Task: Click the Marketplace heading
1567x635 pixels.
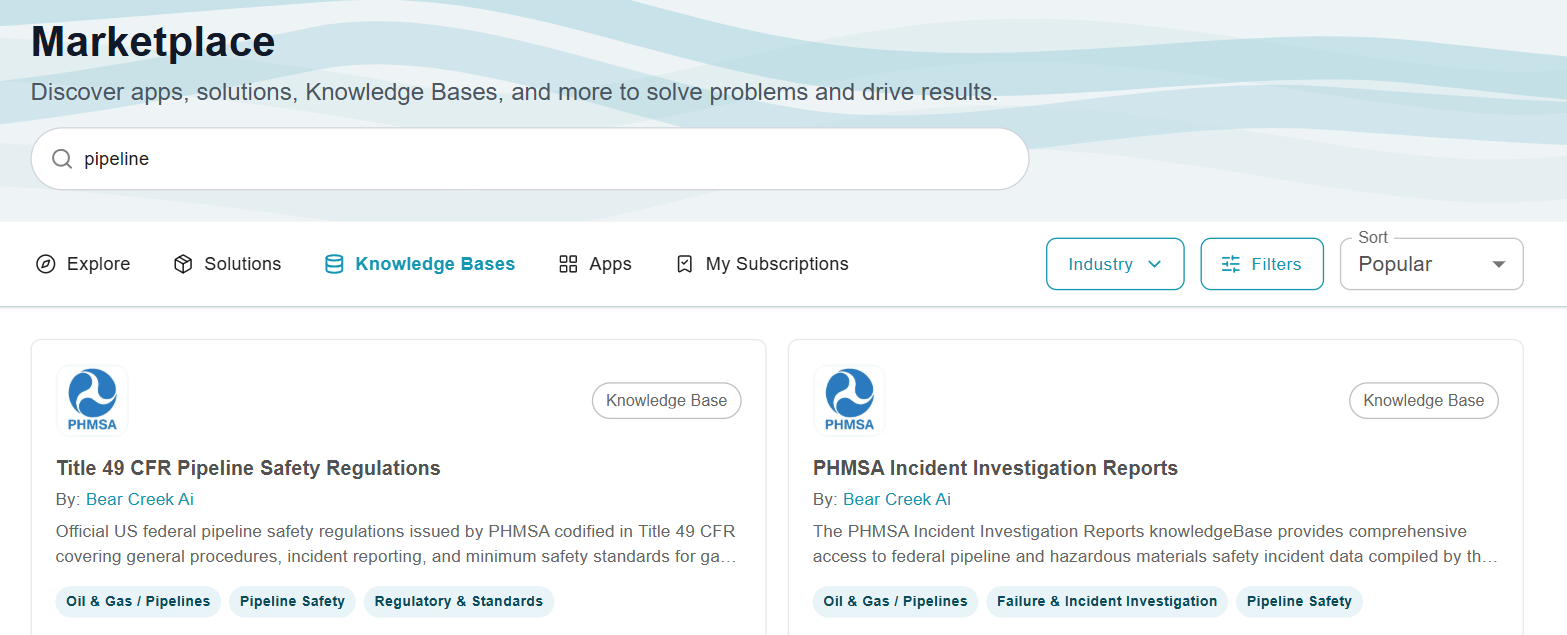Action: click(x=153, y=42)
